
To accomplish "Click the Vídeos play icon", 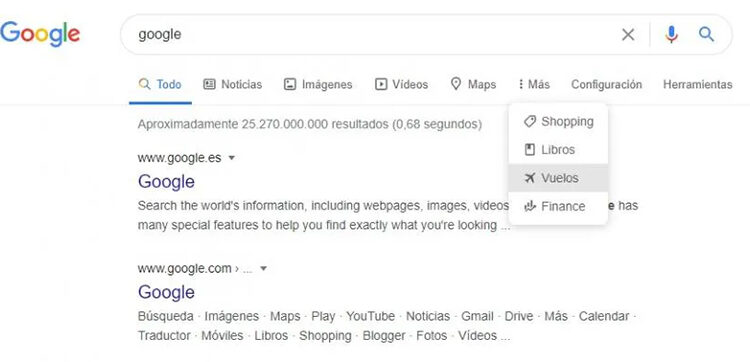I will click(381, 85).
